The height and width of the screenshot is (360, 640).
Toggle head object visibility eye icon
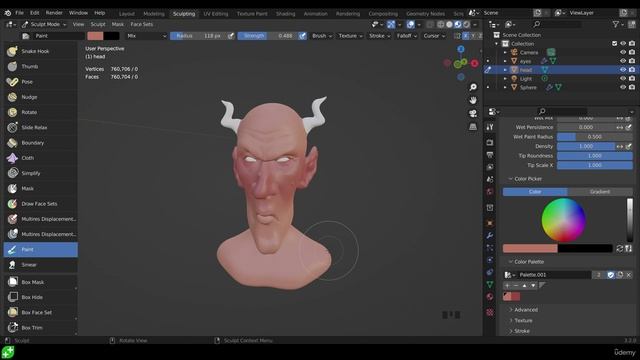pos(623,70)
